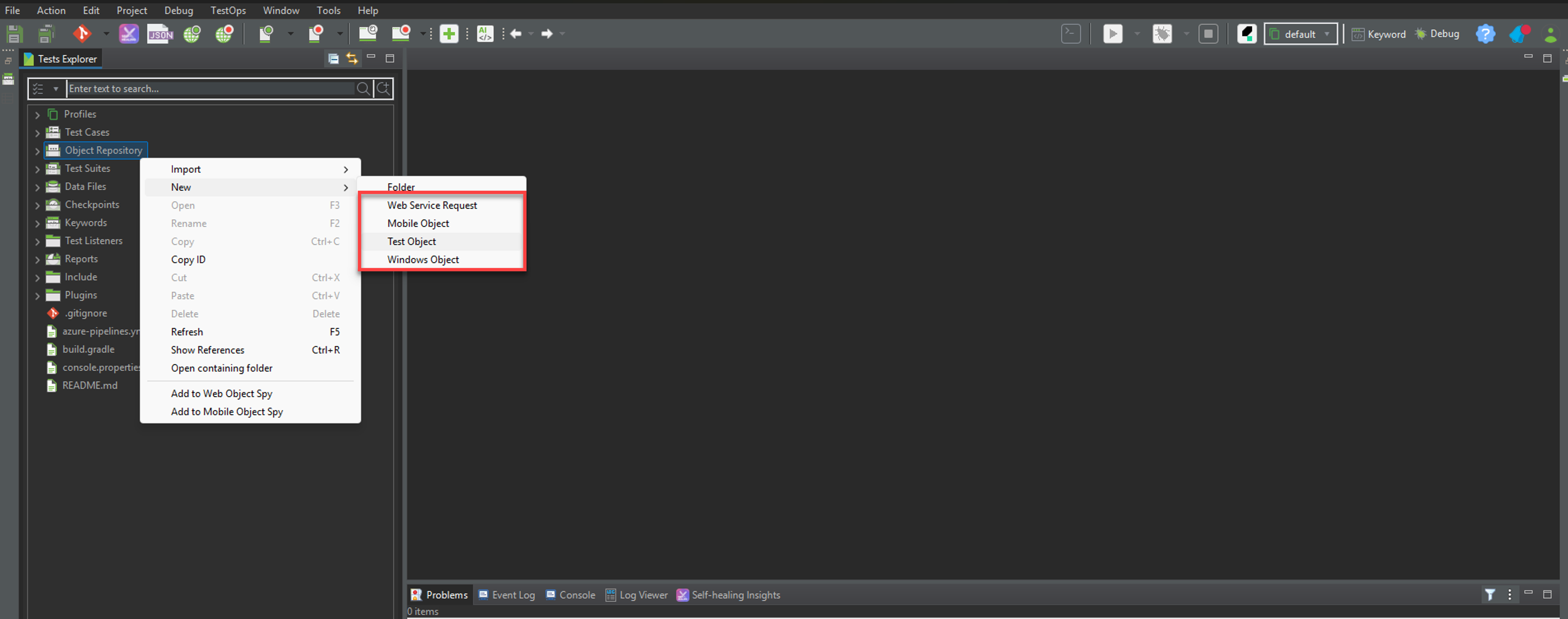Click the AI code generation icon

pyautogui.click(x=485, y=33)
